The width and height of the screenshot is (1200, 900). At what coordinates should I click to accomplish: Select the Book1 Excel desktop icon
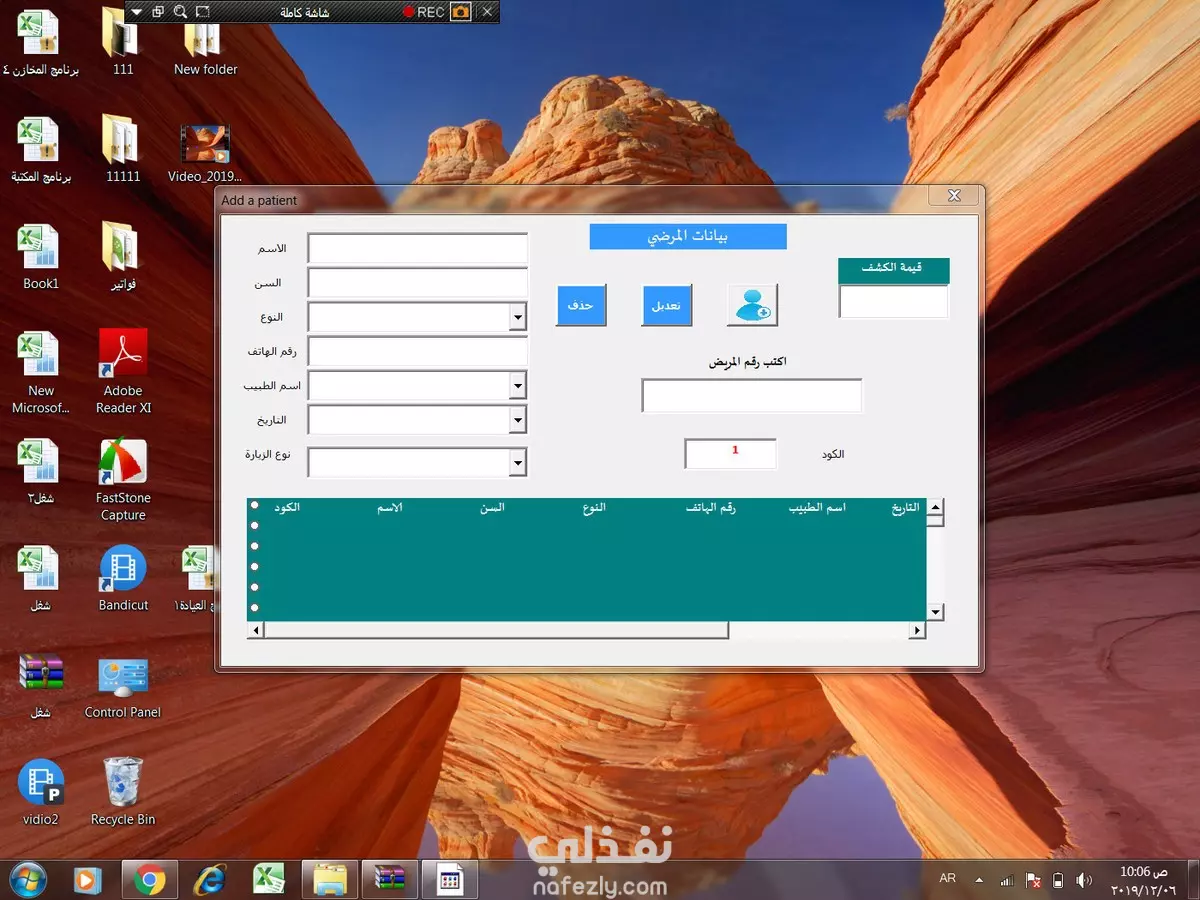point(40,257)
